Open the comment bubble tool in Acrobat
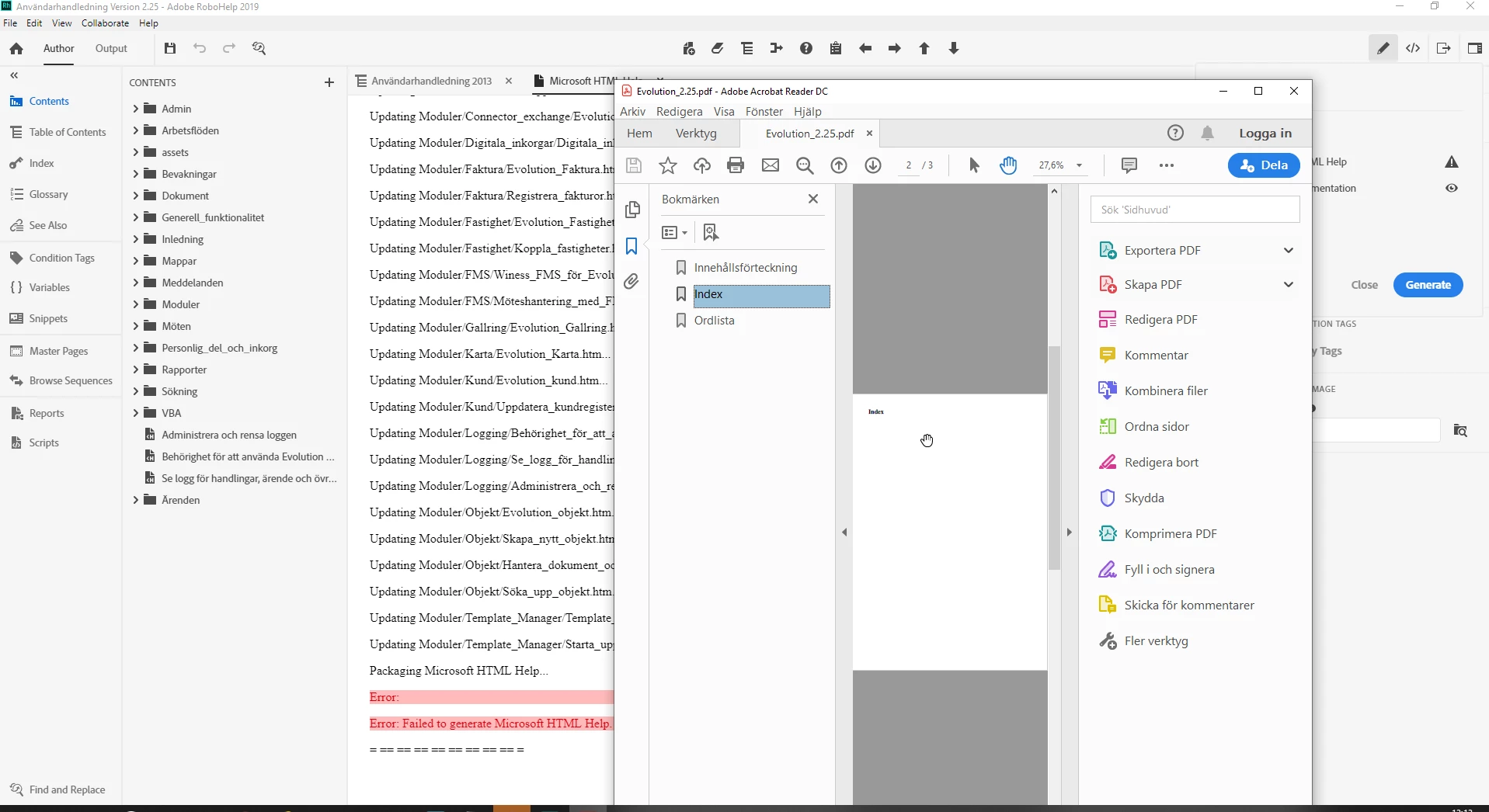 tap(1129, 165)
